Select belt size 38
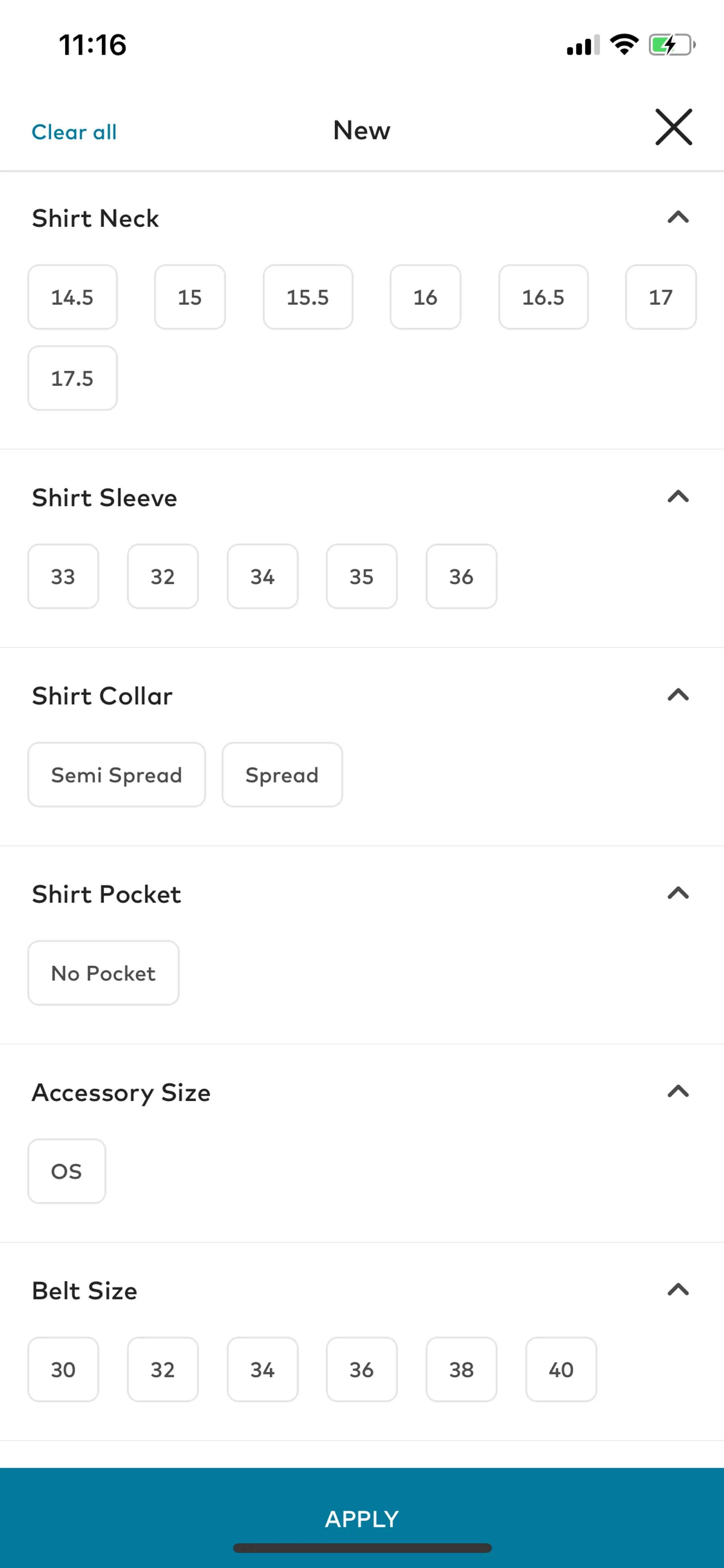 (461, 1370)
